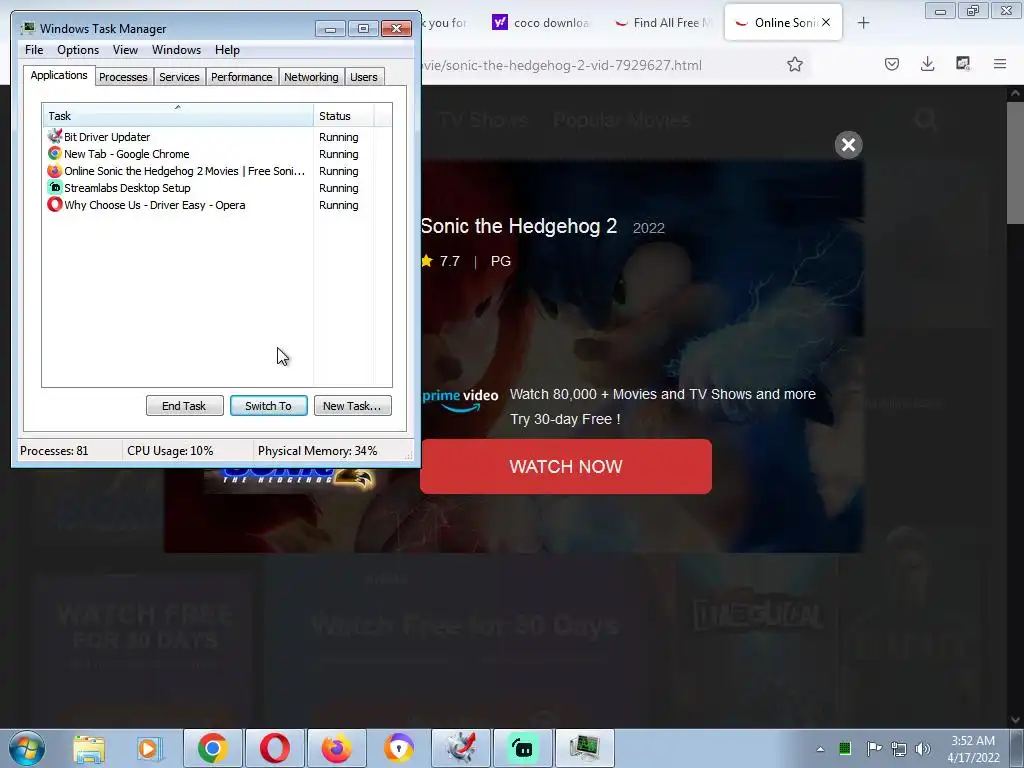Click the red WATCH NOW button

click(566, 466)
